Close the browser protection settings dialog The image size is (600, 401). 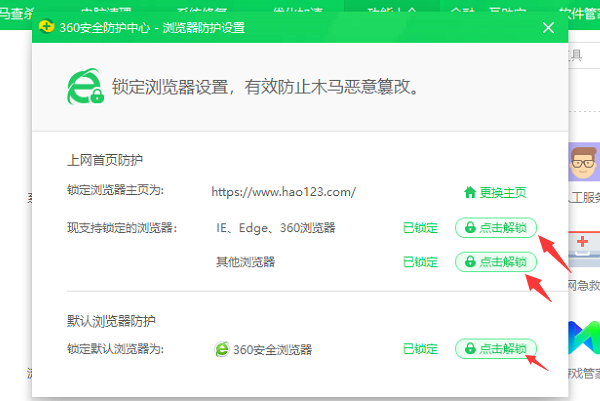(548, 28)
